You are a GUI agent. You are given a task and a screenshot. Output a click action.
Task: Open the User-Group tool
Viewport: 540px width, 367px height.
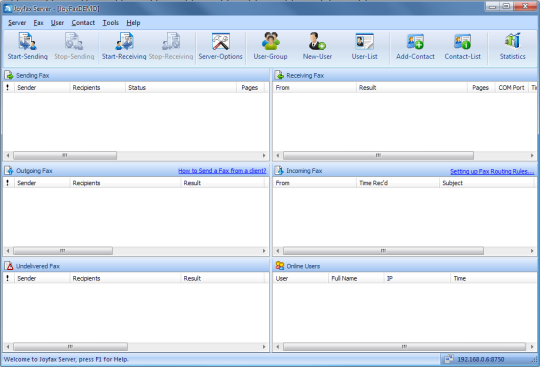coord(270,46)
